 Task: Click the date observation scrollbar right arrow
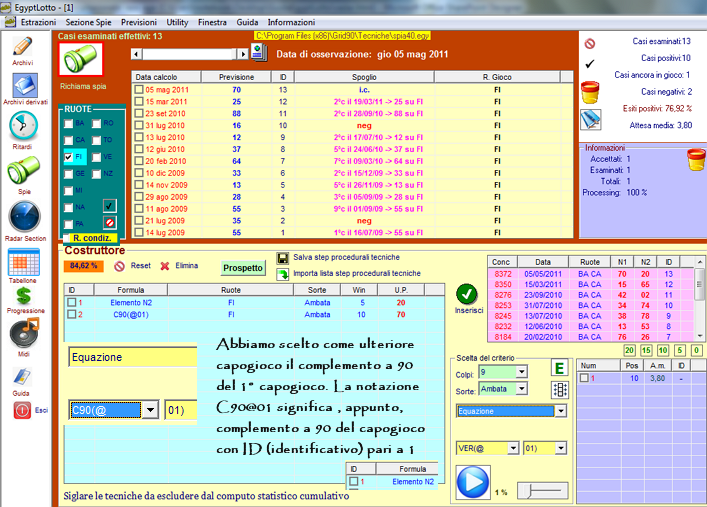coord(243,54)
